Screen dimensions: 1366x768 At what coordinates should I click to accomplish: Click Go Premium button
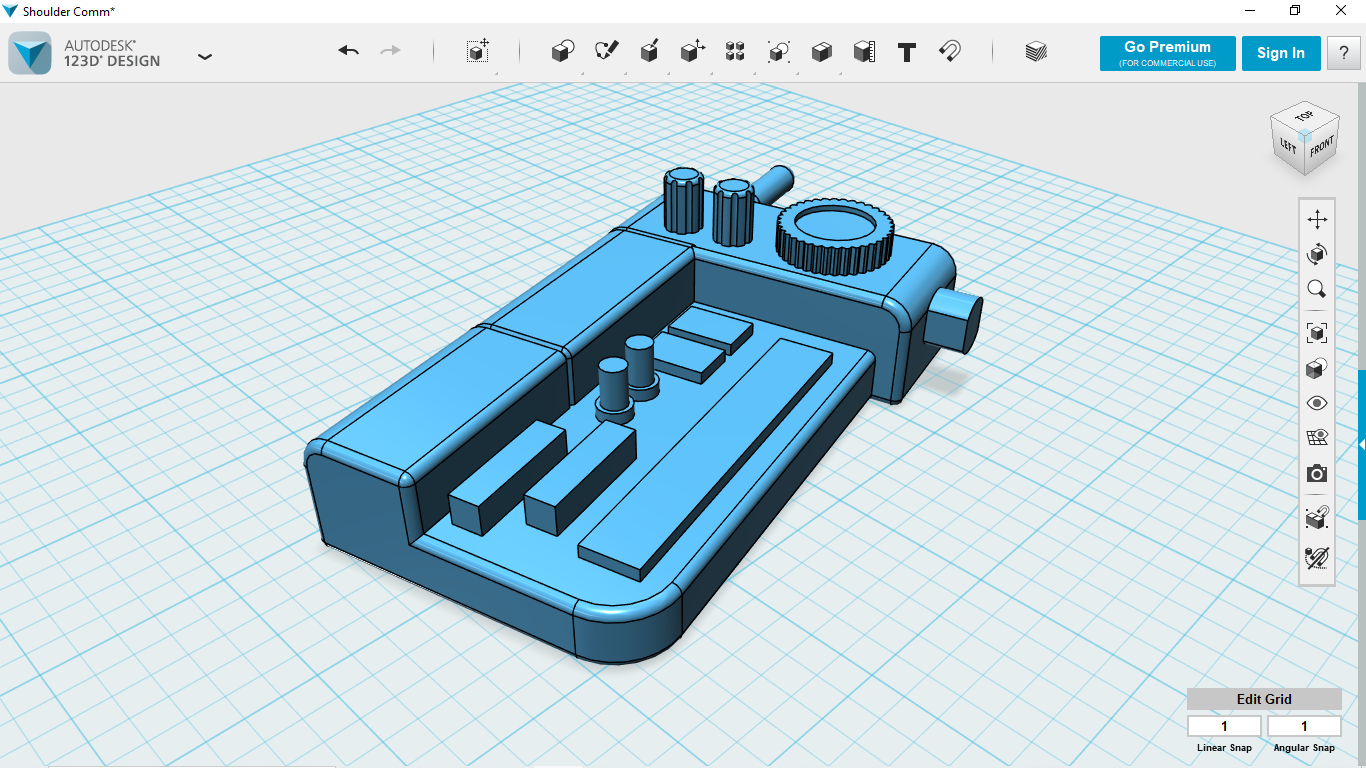[1167, 54]
